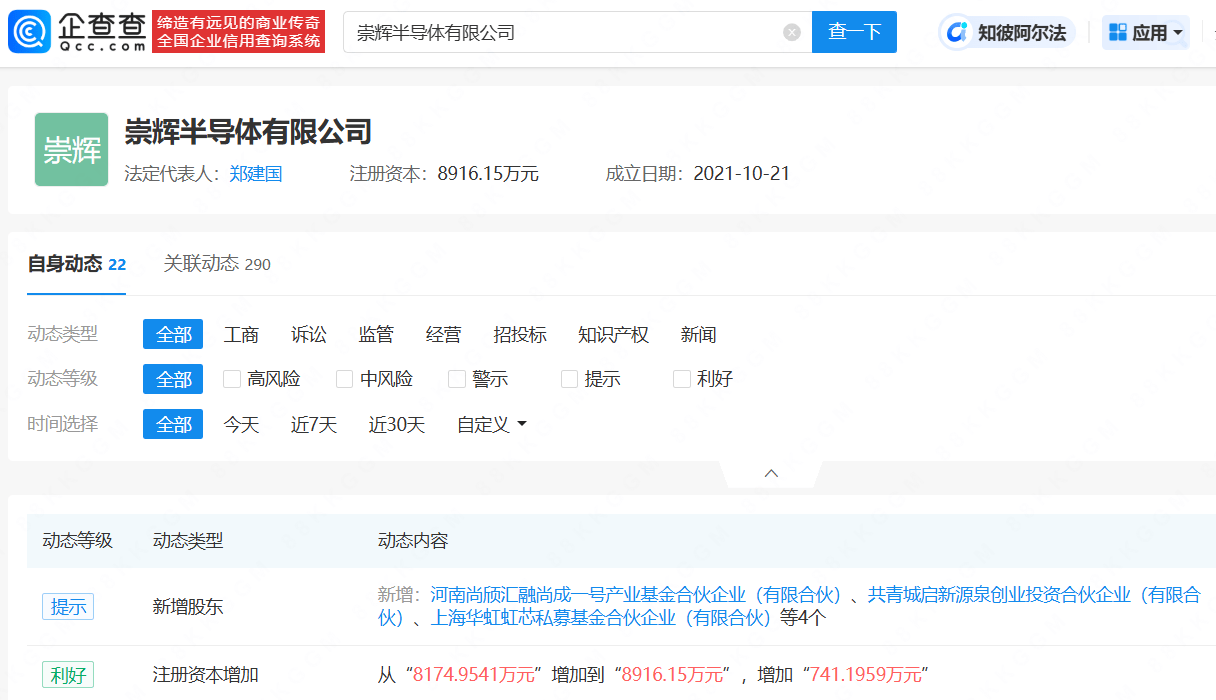Filter time by 今天
1216x700 pixels.
[241, 425]
